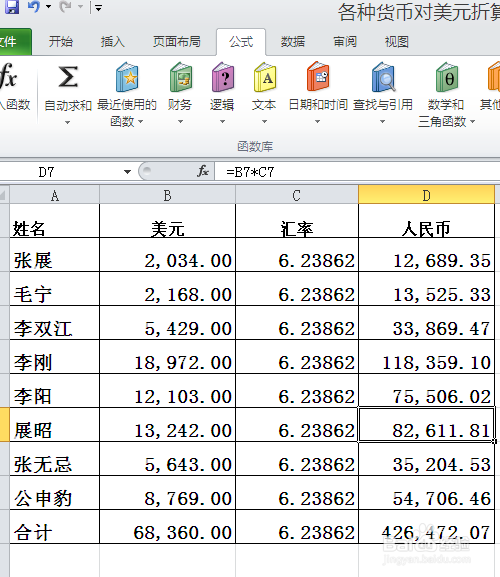Image resolution: width=500 pixels, height=577 pixels.
Task: Click the cell with value 18,972.00
Action: [167, 357]
